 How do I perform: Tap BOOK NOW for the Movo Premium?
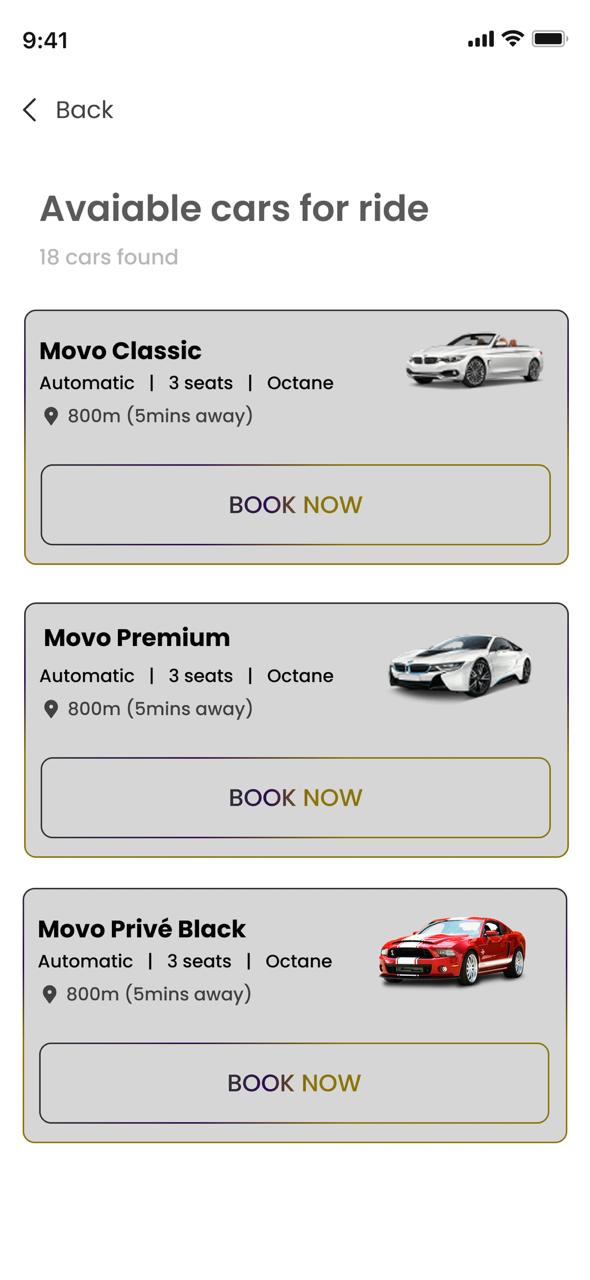pos(295,797)
